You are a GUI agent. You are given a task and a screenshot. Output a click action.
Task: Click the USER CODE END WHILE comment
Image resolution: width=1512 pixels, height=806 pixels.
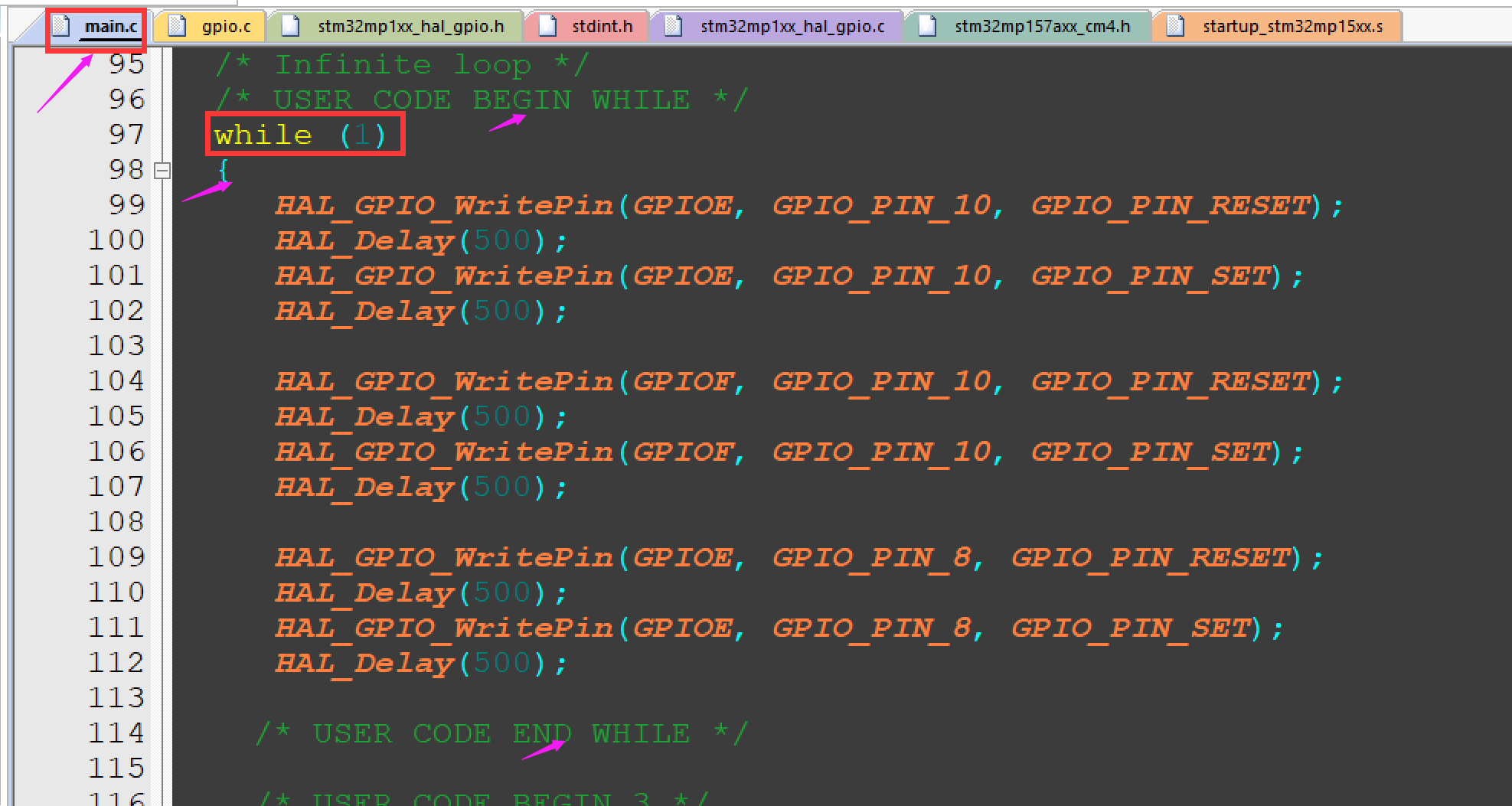[x=501, y=733]
